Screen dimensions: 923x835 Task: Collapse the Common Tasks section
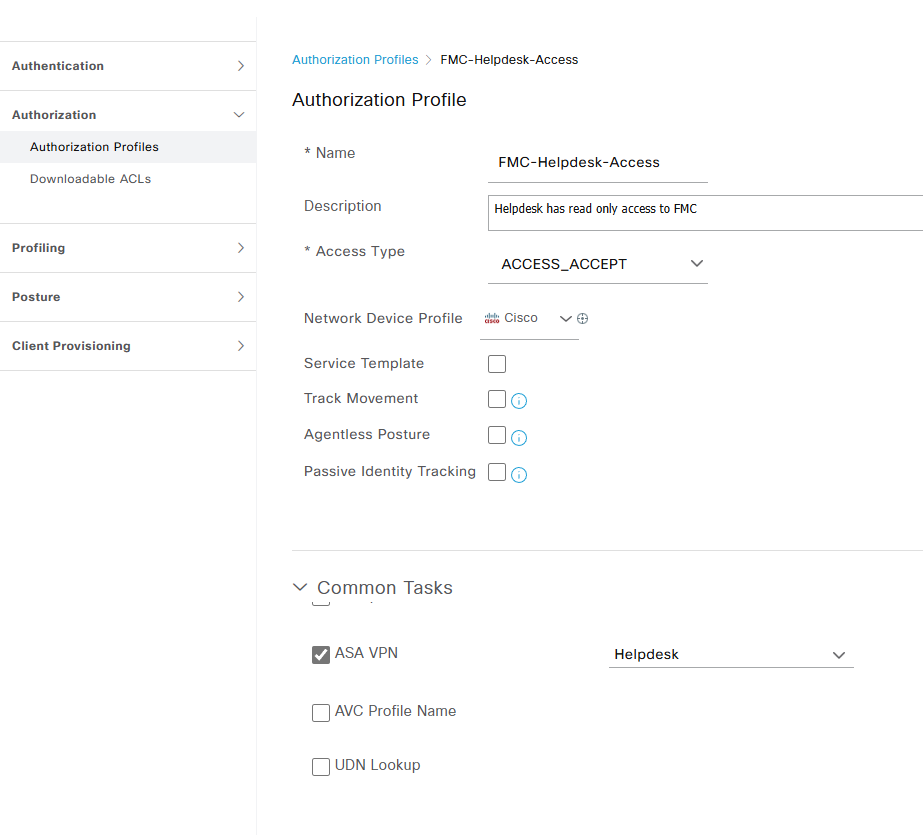pos(300,588)
